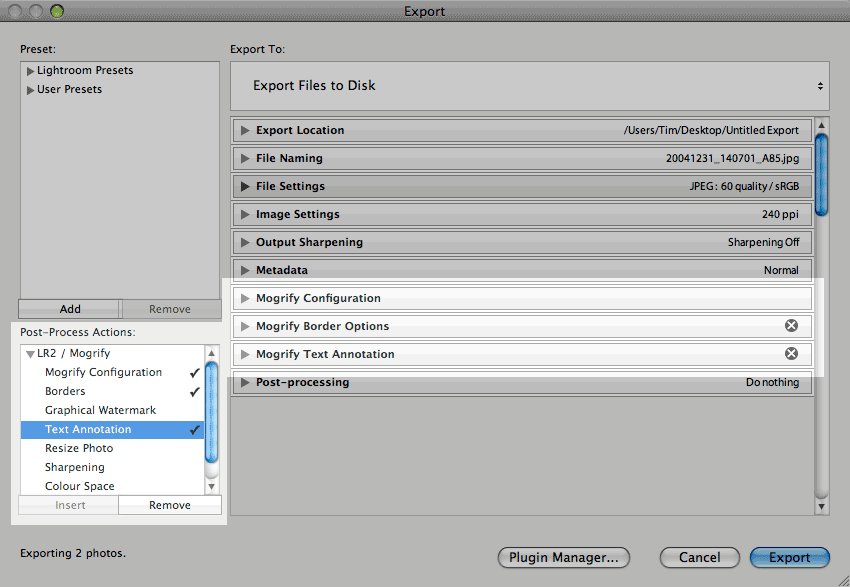
Task: Expand the File Naming panel
Action: click(x=245, y=158)
